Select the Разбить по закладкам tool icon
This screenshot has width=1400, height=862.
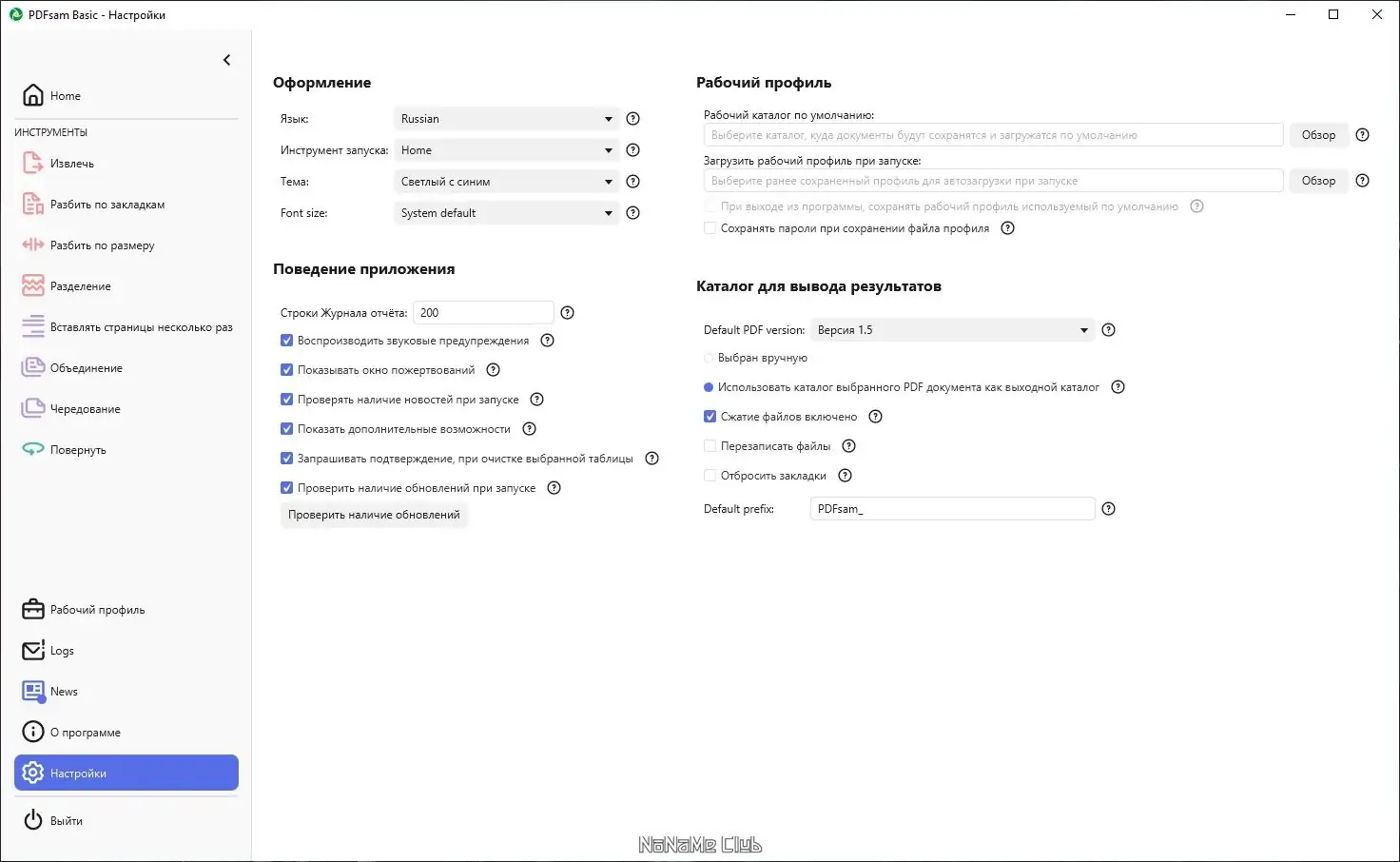coord(33,204)
